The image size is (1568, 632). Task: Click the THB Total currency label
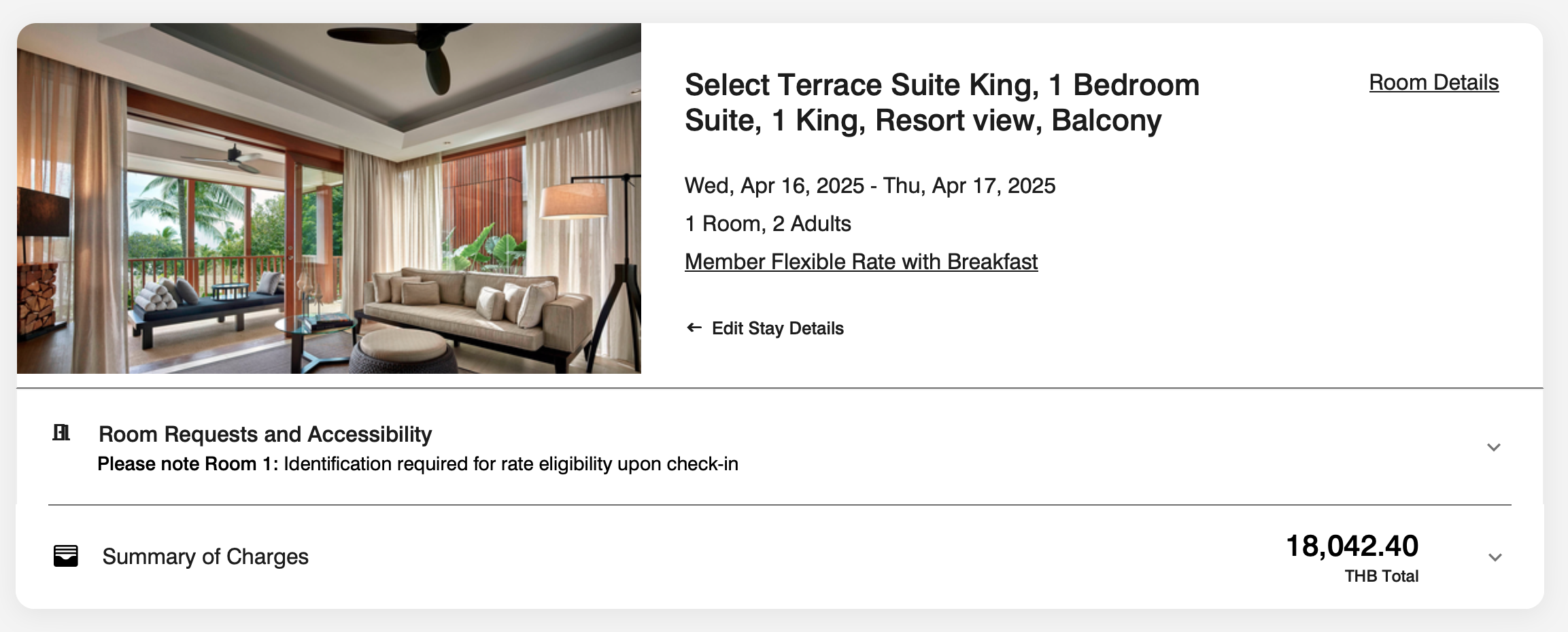coord(1381,576)
